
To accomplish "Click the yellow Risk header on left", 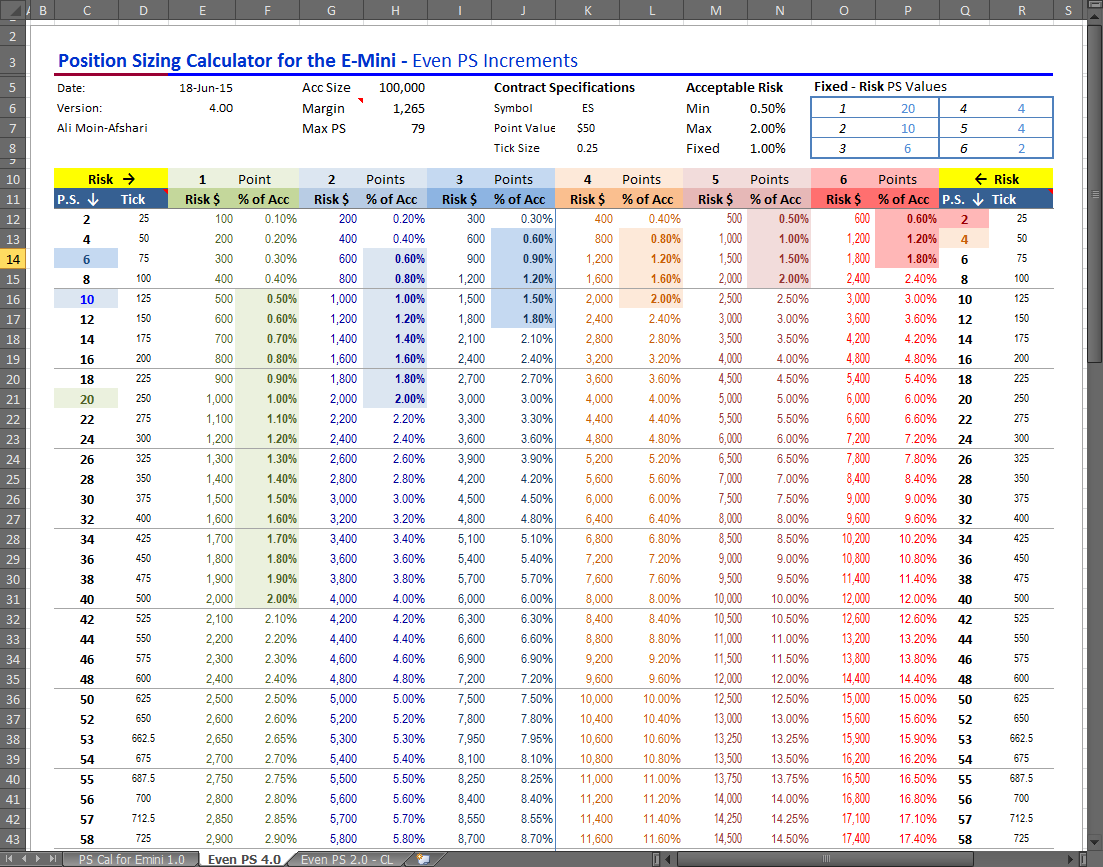I will (111, 179).
